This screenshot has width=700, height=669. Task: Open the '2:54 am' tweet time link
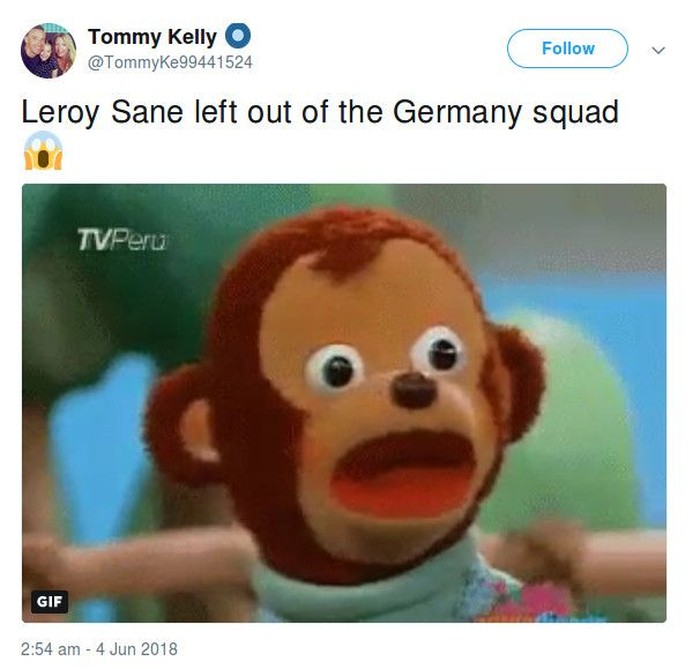click(x=50, y=649)
